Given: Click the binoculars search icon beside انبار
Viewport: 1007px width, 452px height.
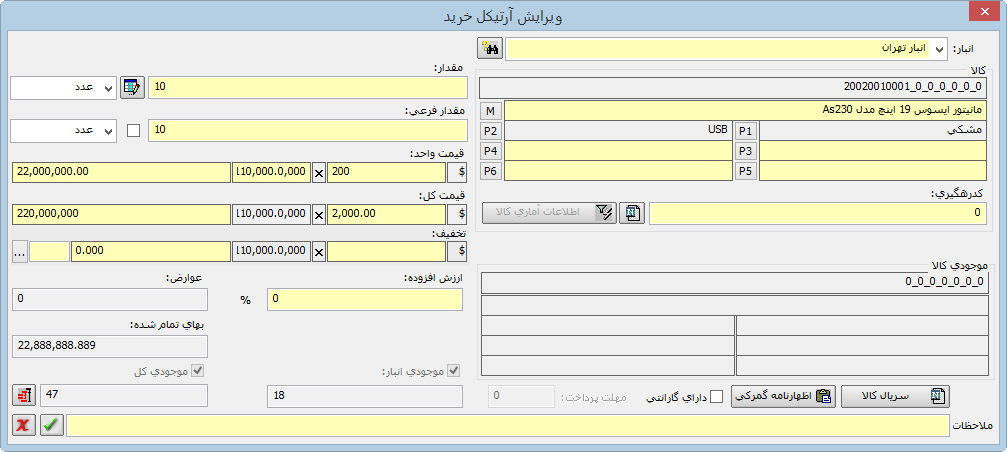Looking at the screenshot, I should 490,48.
